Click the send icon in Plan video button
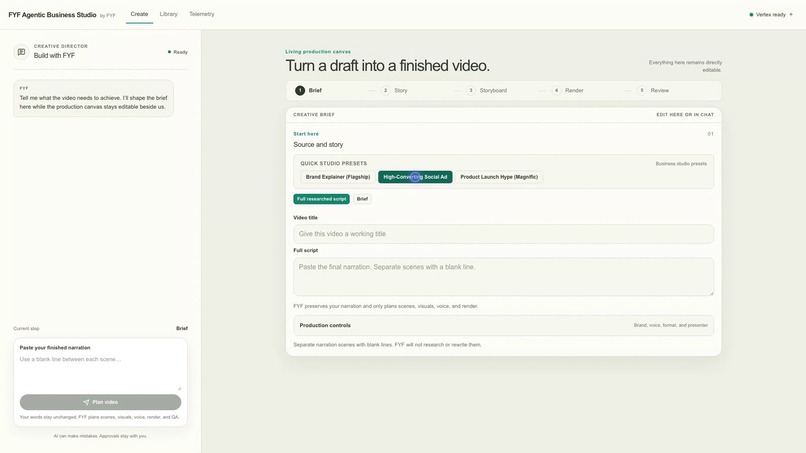 pos(86,402)
